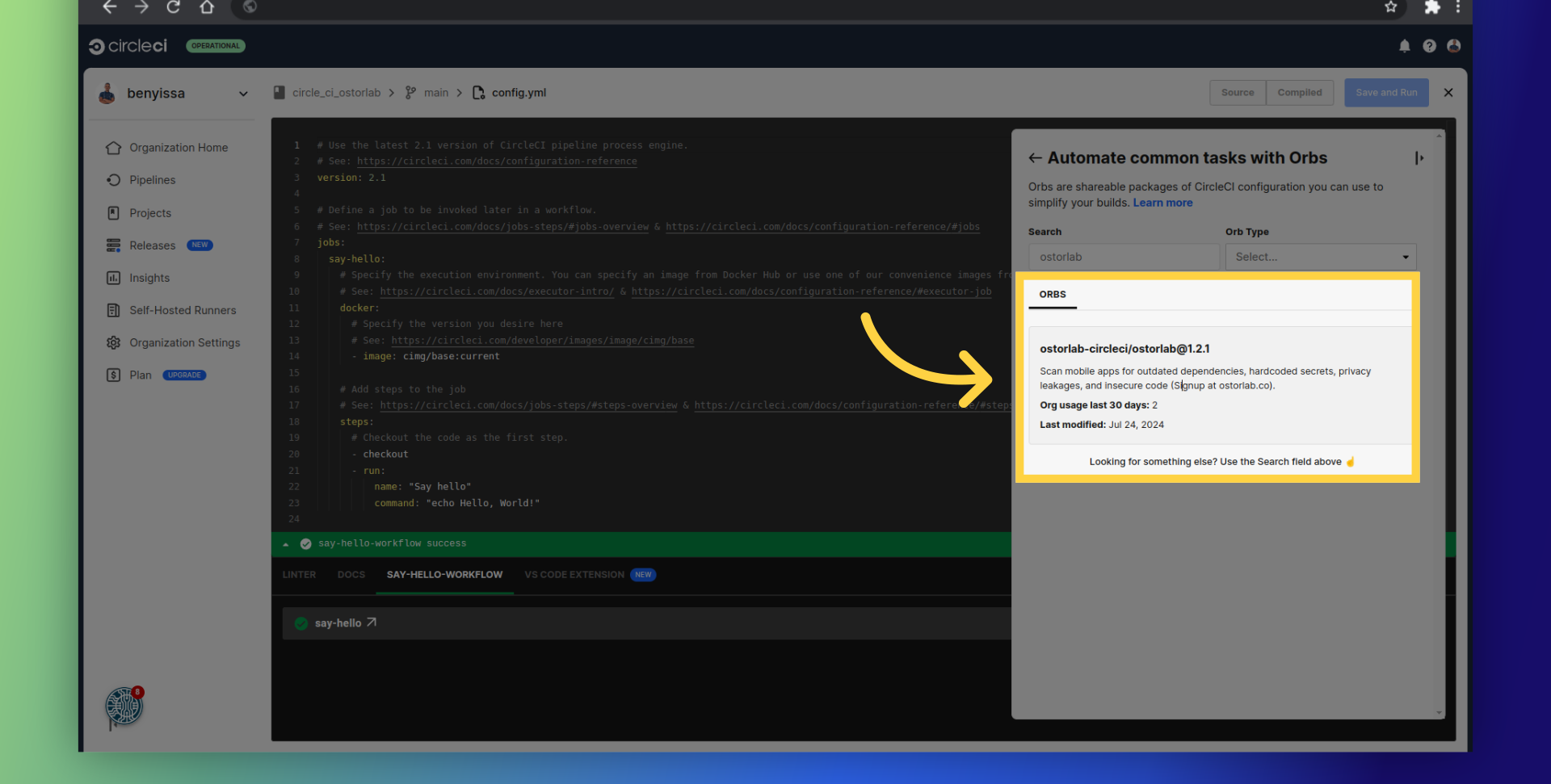The height and width of the screenshot is (784, 1551).
Task: Collapse the Orbs side panel
Action: pos(1419,158)
